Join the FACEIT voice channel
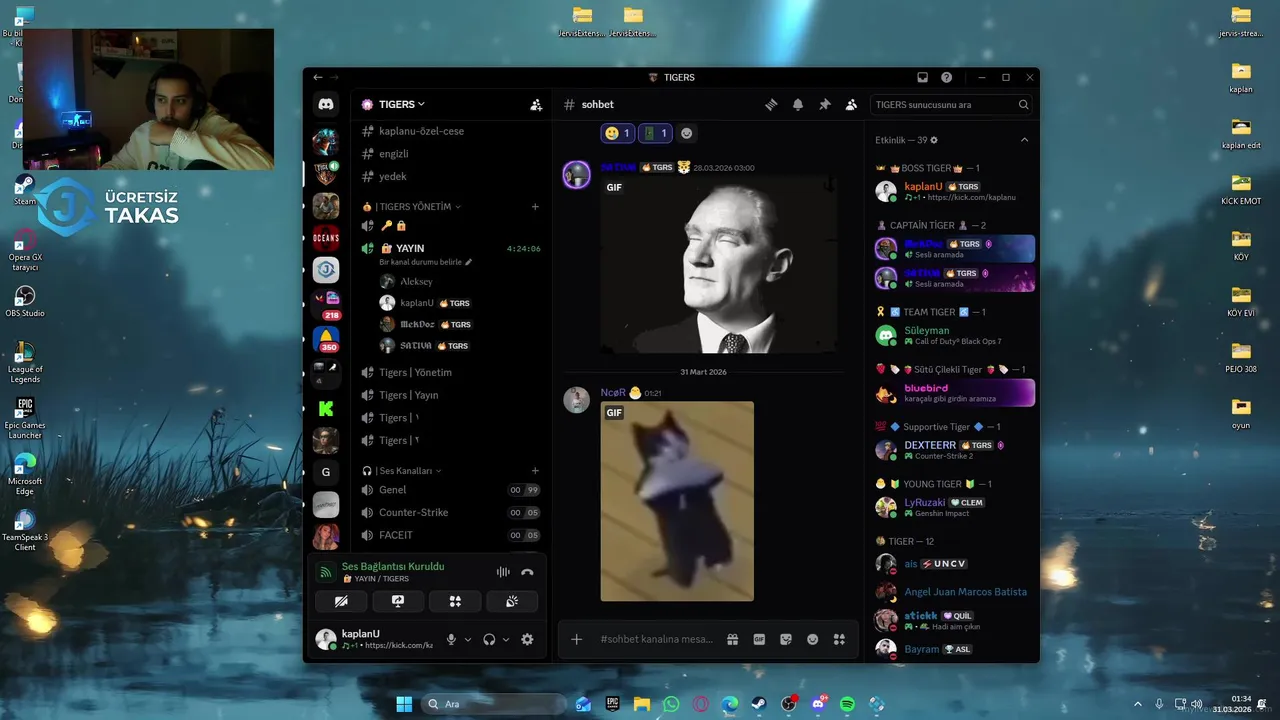This screenshot has height=720, width=1280. [x=452, y=535]
